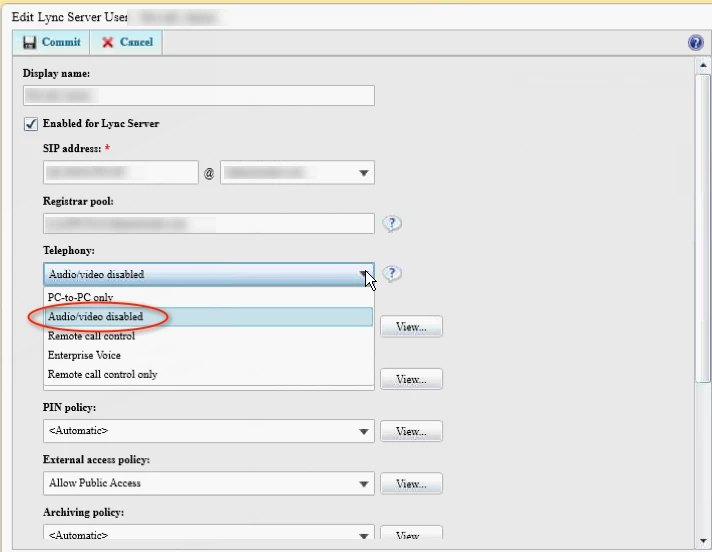Viewport: 712px width, 552px height.
Task: Click the Cancel button label
Action: tap(136, 42)
